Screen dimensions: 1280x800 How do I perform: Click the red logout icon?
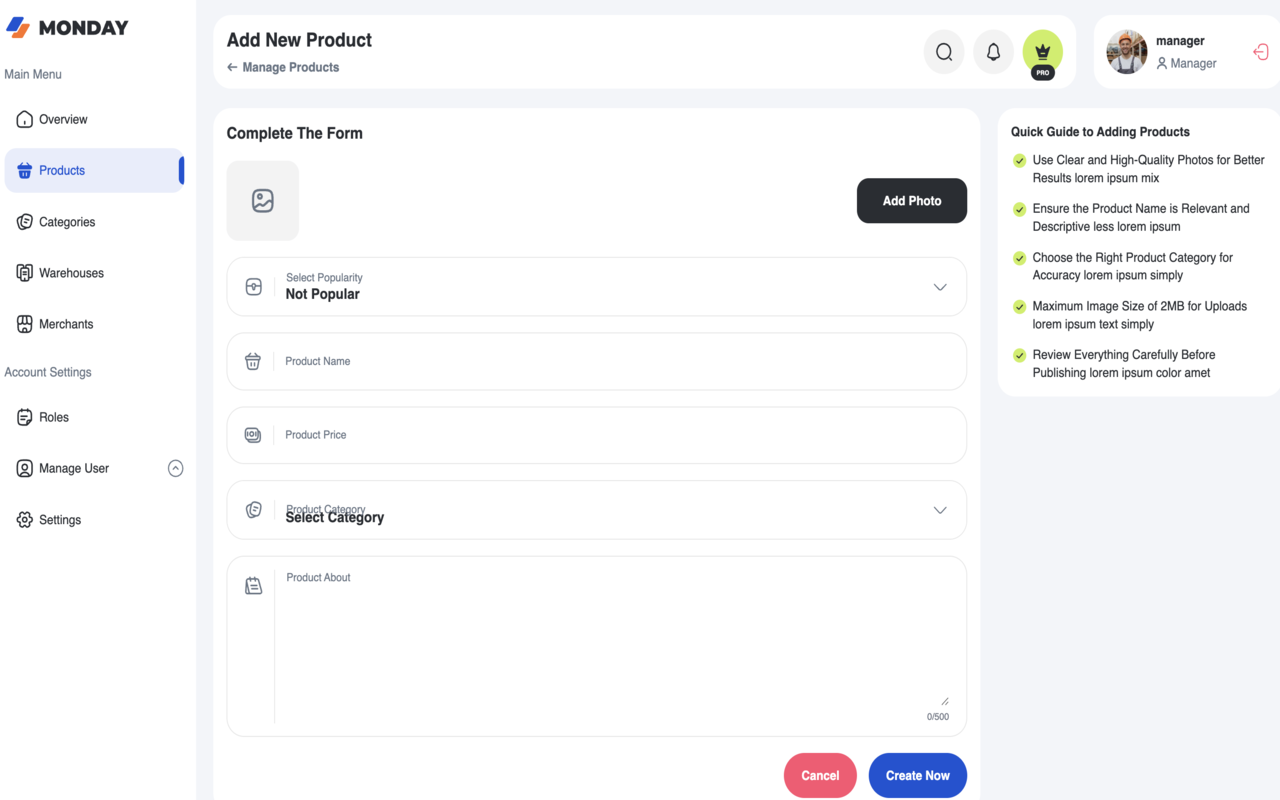(x=1260, y=52)
